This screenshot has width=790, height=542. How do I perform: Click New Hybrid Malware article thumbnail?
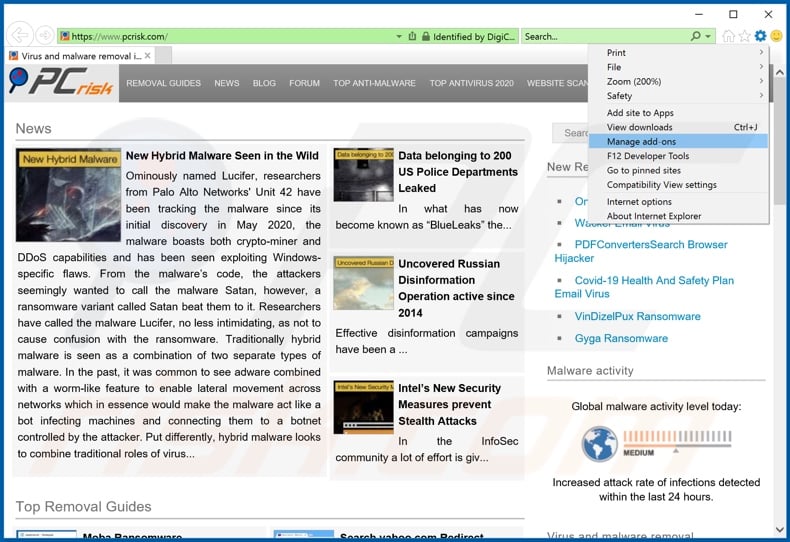(69, 195)
